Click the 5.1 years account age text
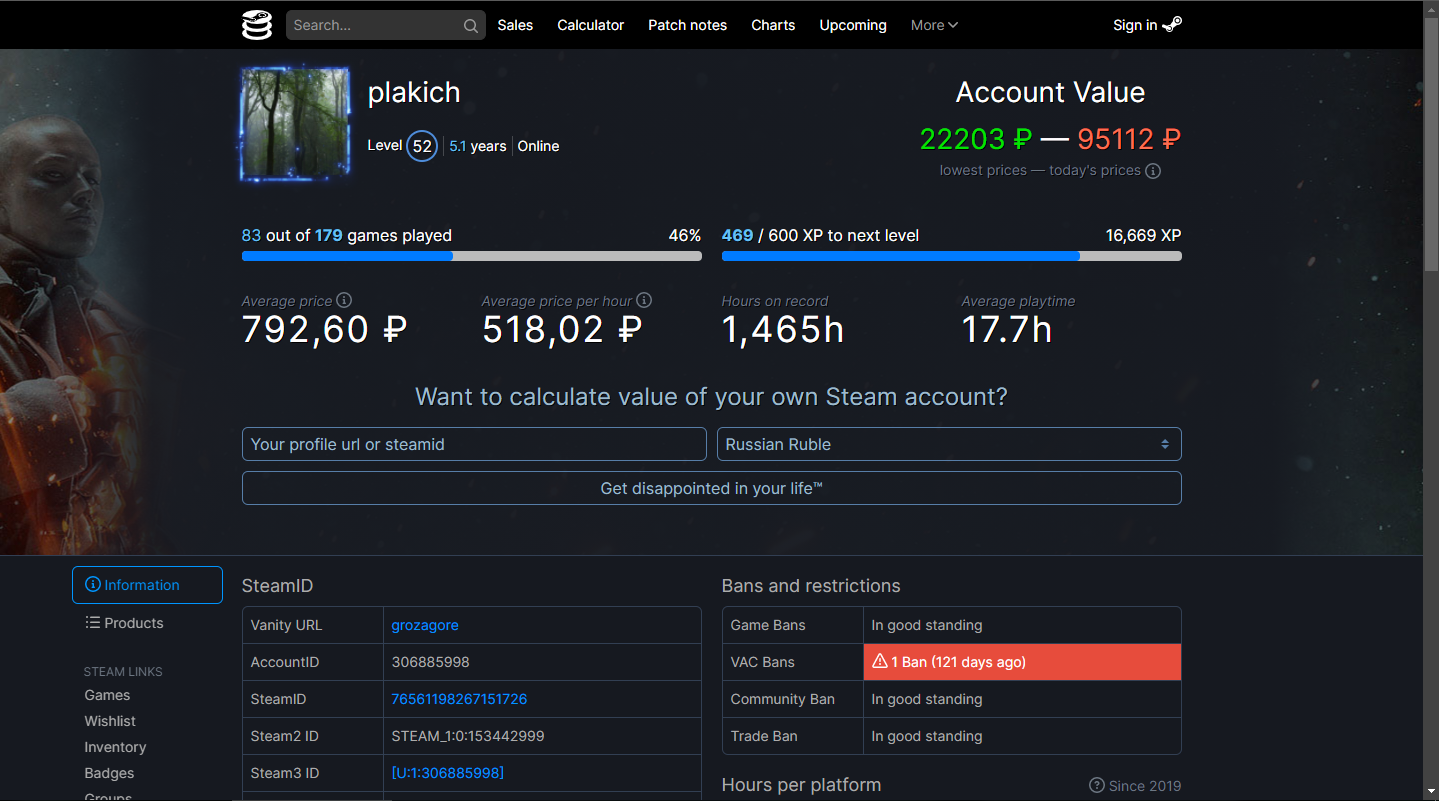The width and height of the screenshot is (1439, 801). 478,146
